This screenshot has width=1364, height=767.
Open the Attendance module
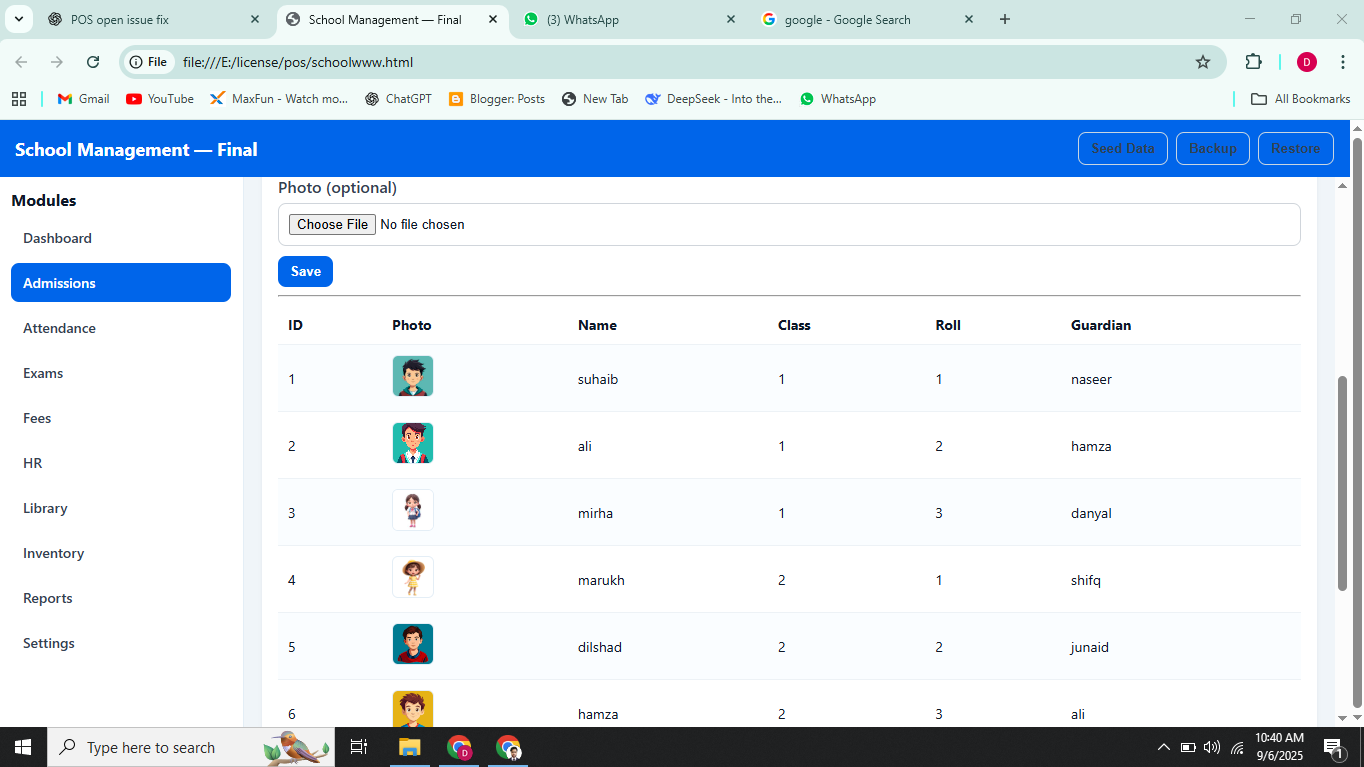[x=60, y=328]
